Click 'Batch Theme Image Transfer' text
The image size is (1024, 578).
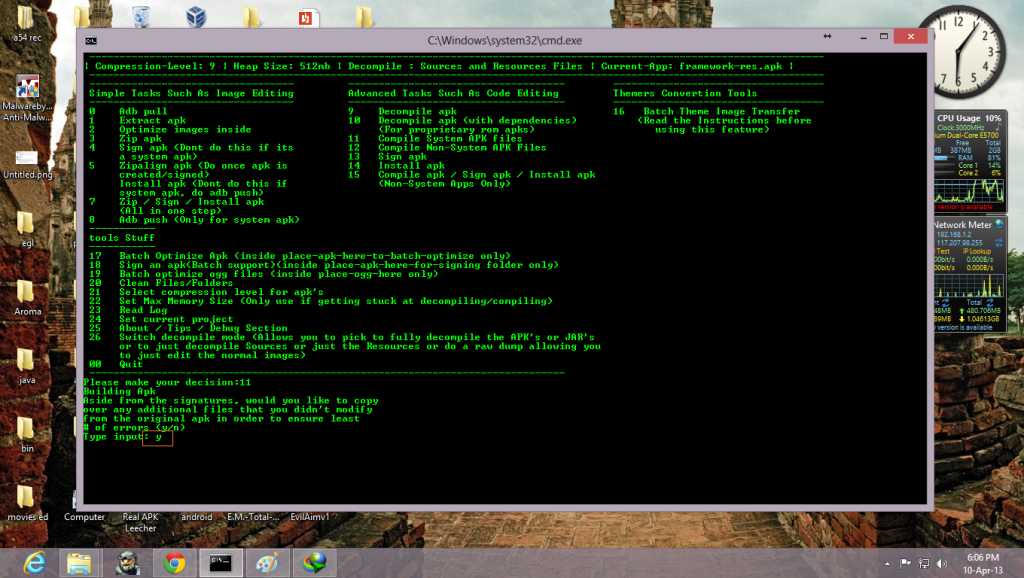click(x=722, y=112)
